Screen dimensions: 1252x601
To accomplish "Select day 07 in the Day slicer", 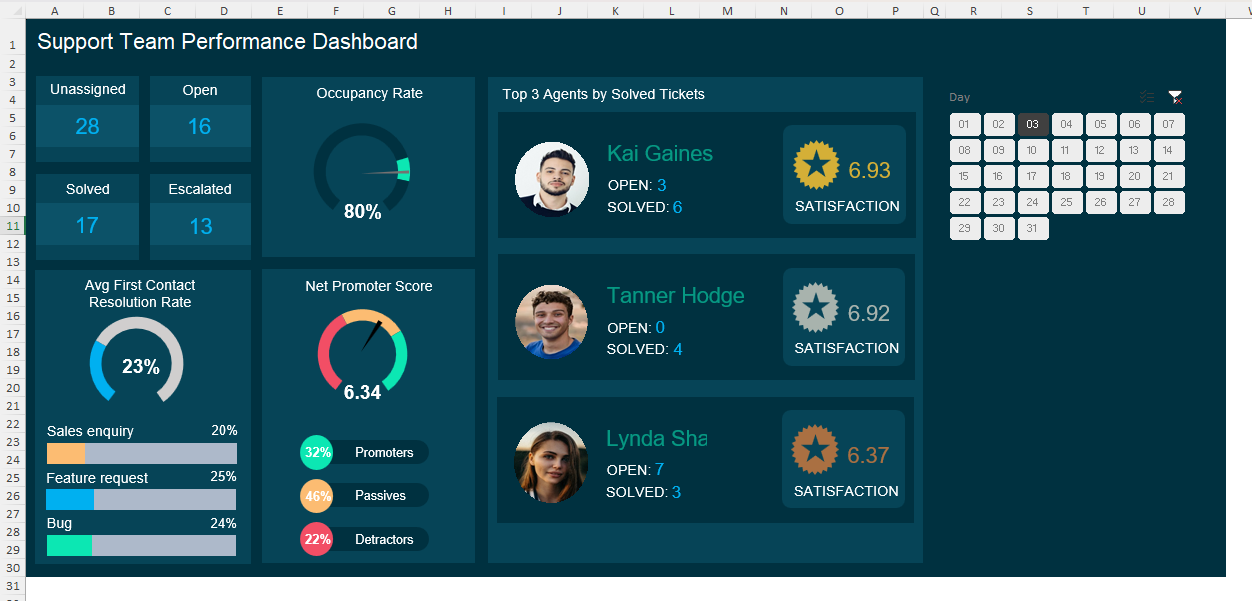I will [x=1169, y=125].
